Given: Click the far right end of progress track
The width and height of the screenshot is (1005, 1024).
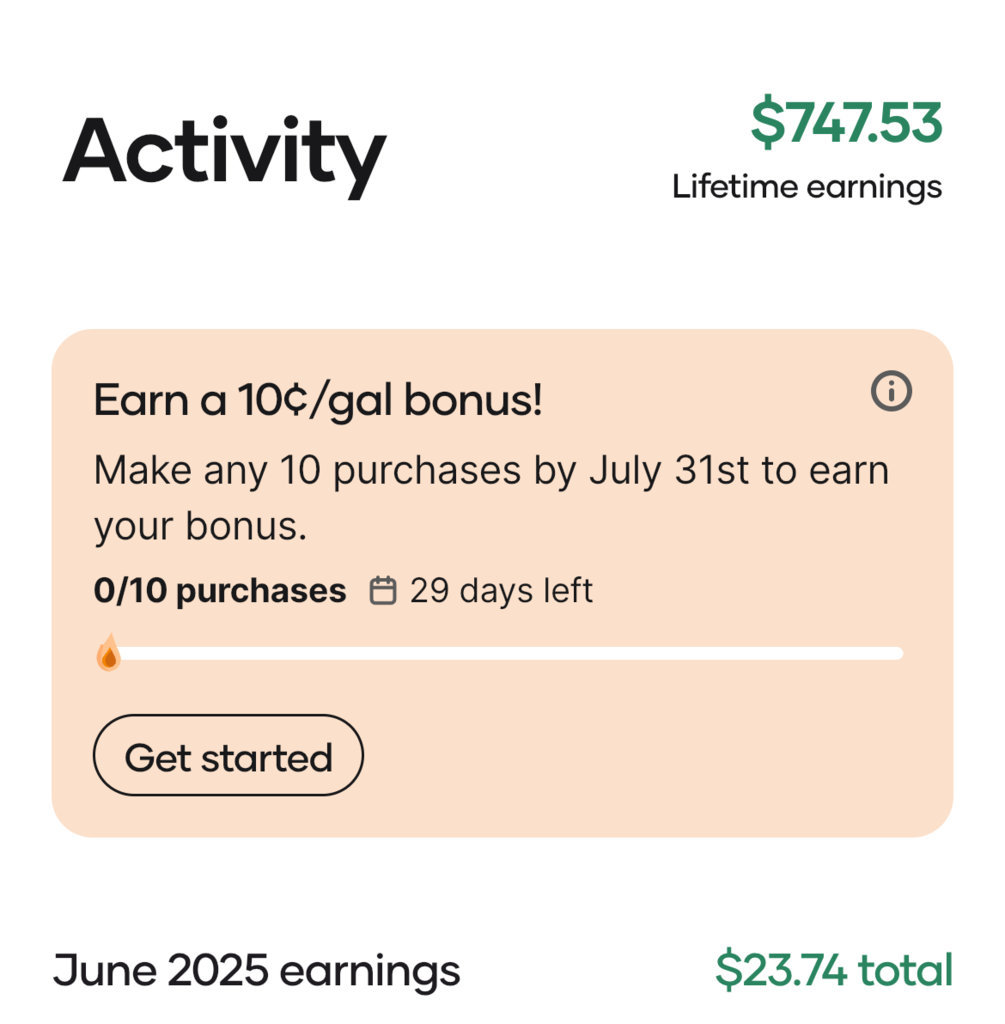Looking at the screenshot, I should (x=897, y=654).
